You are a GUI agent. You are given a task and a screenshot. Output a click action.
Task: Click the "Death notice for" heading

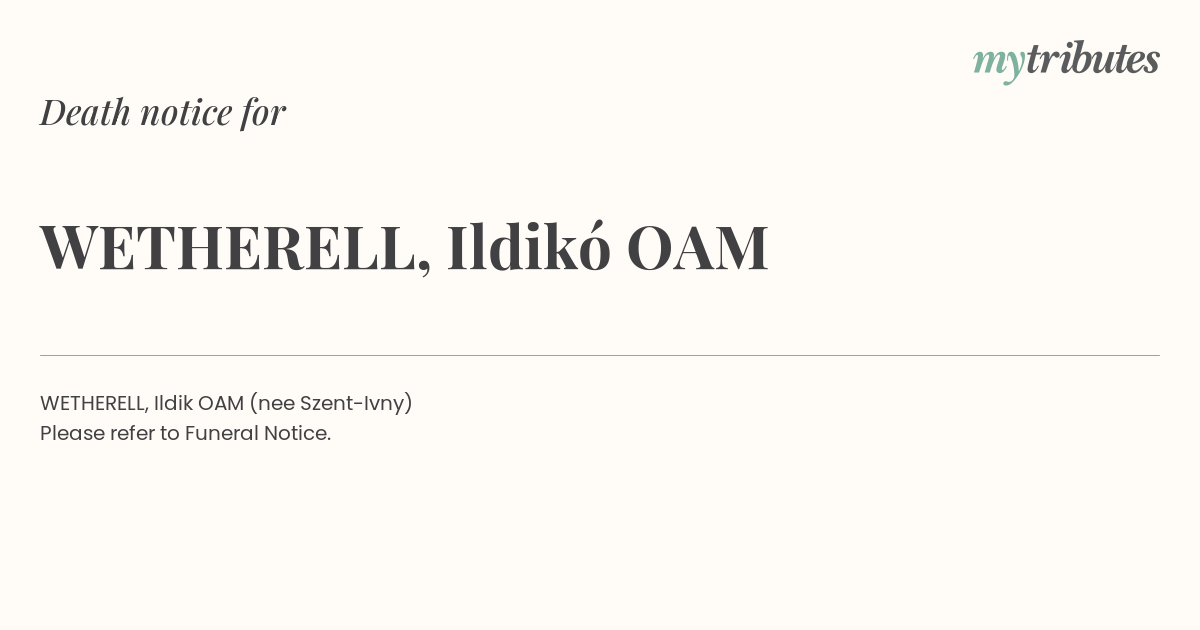(163, 112)
